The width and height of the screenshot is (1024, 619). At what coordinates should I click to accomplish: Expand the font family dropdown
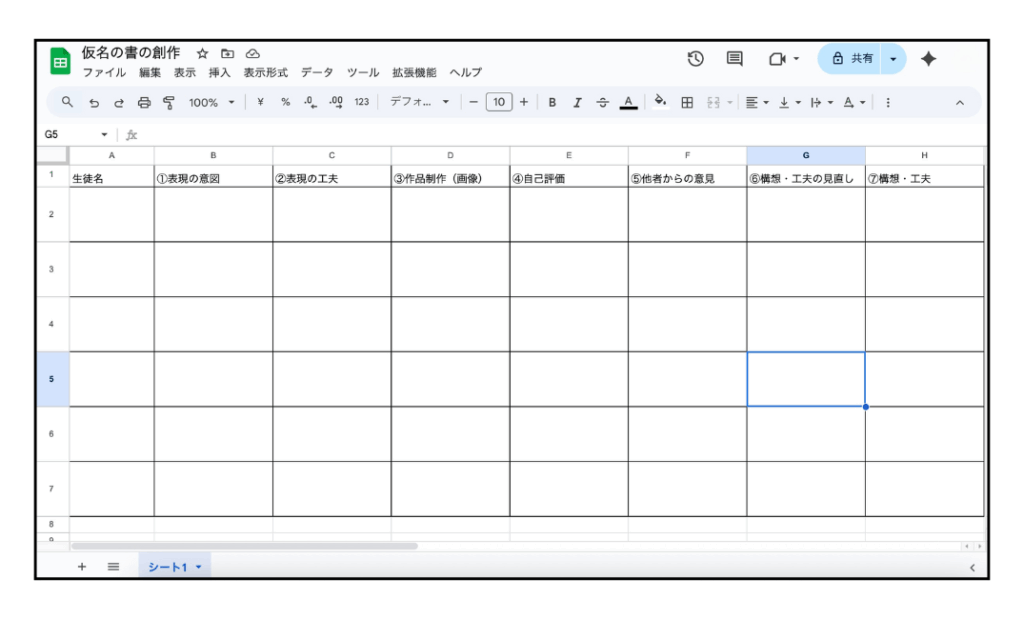coord(419,102)
